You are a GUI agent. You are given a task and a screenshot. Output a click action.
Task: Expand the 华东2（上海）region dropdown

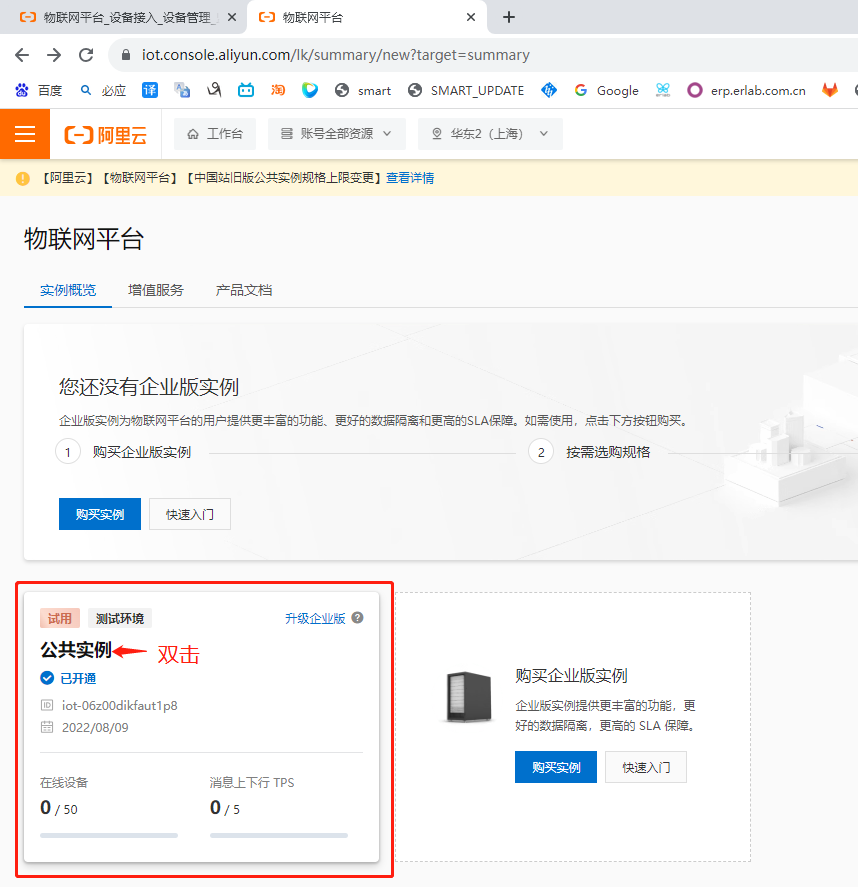pos(490,134)
